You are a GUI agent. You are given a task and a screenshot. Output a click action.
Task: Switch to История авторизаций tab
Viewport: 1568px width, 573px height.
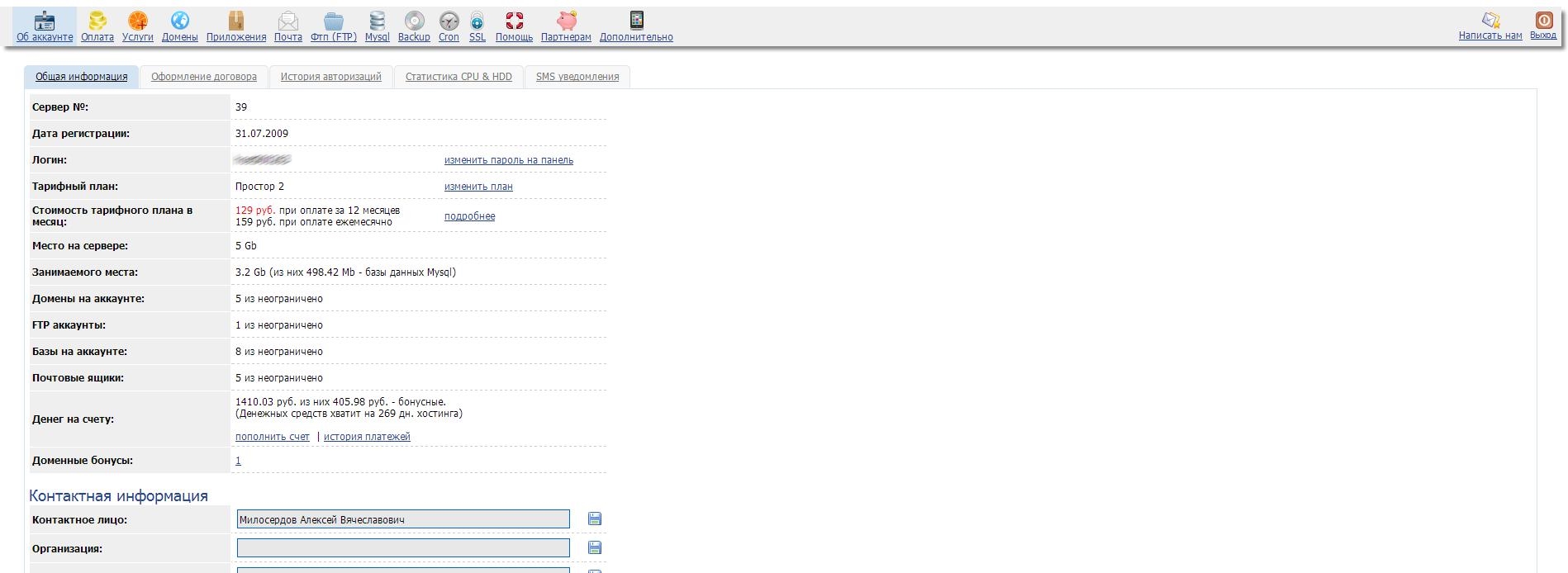pyautogui.click(x=330, y=77)
